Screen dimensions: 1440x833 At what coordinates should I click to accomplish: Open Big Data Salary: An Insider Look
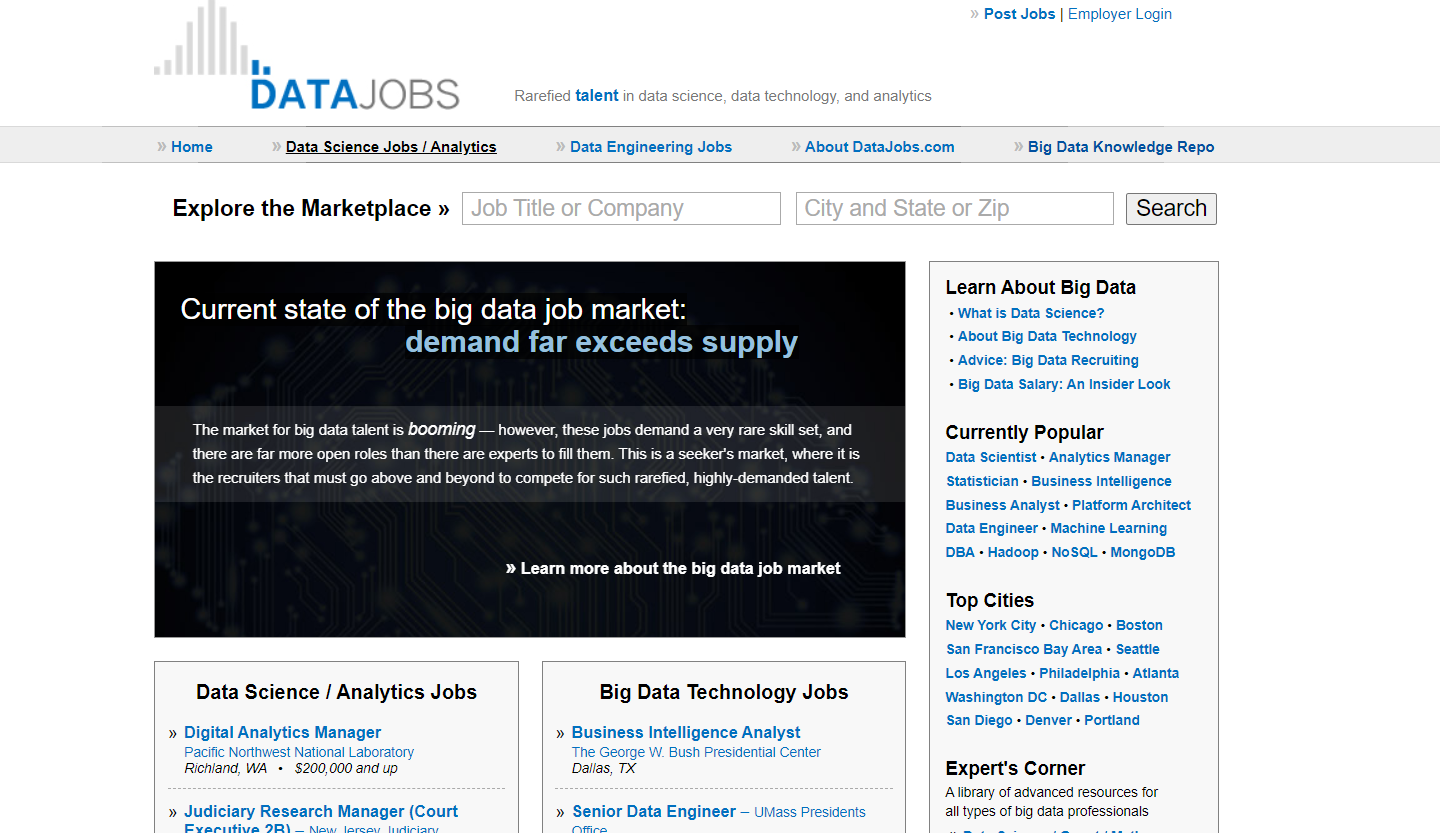pos(1064,384)
